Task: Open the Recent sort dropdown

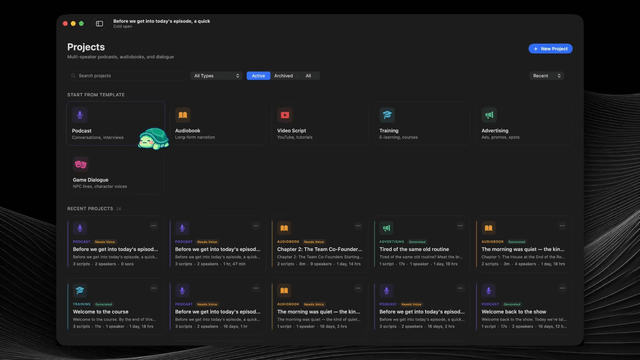Action: pos(547,76)
